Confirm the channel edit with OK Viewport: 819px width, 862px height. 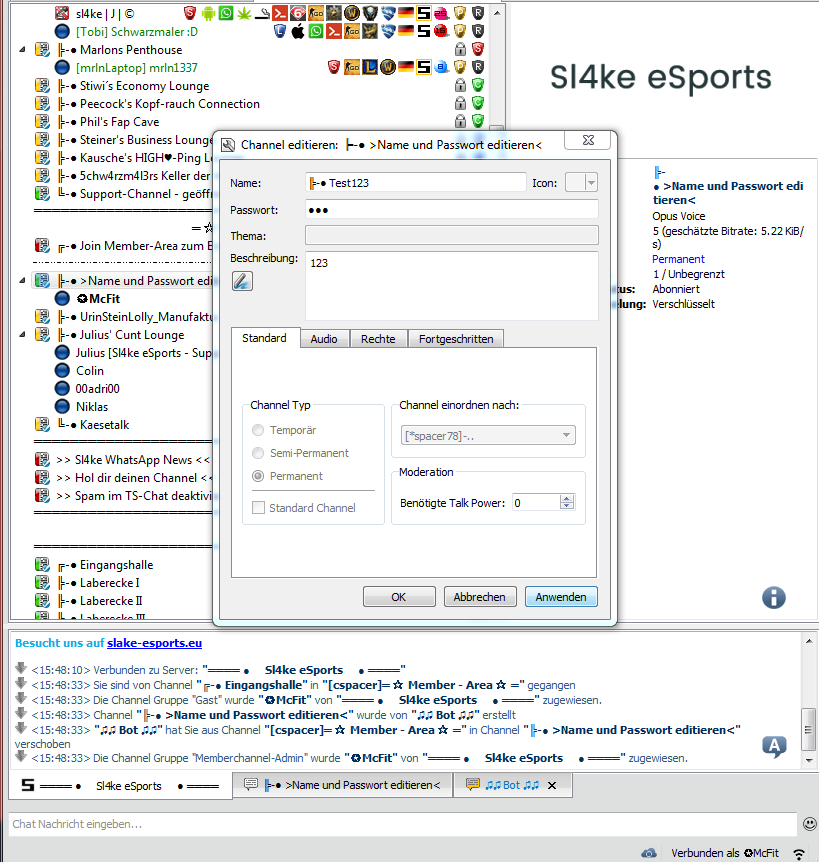399,597
